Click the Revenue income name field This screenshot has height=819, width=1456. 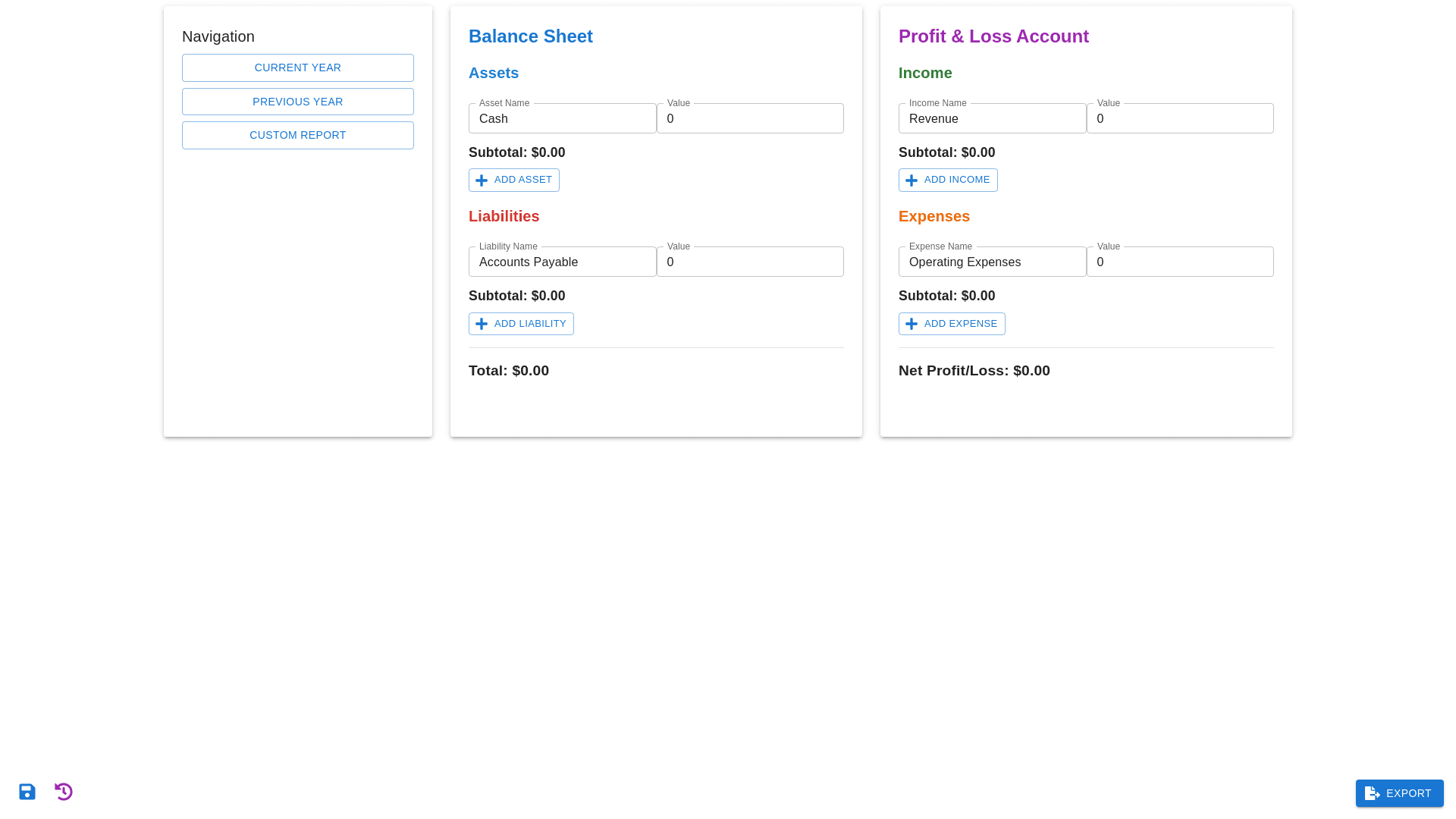point(992,118)
